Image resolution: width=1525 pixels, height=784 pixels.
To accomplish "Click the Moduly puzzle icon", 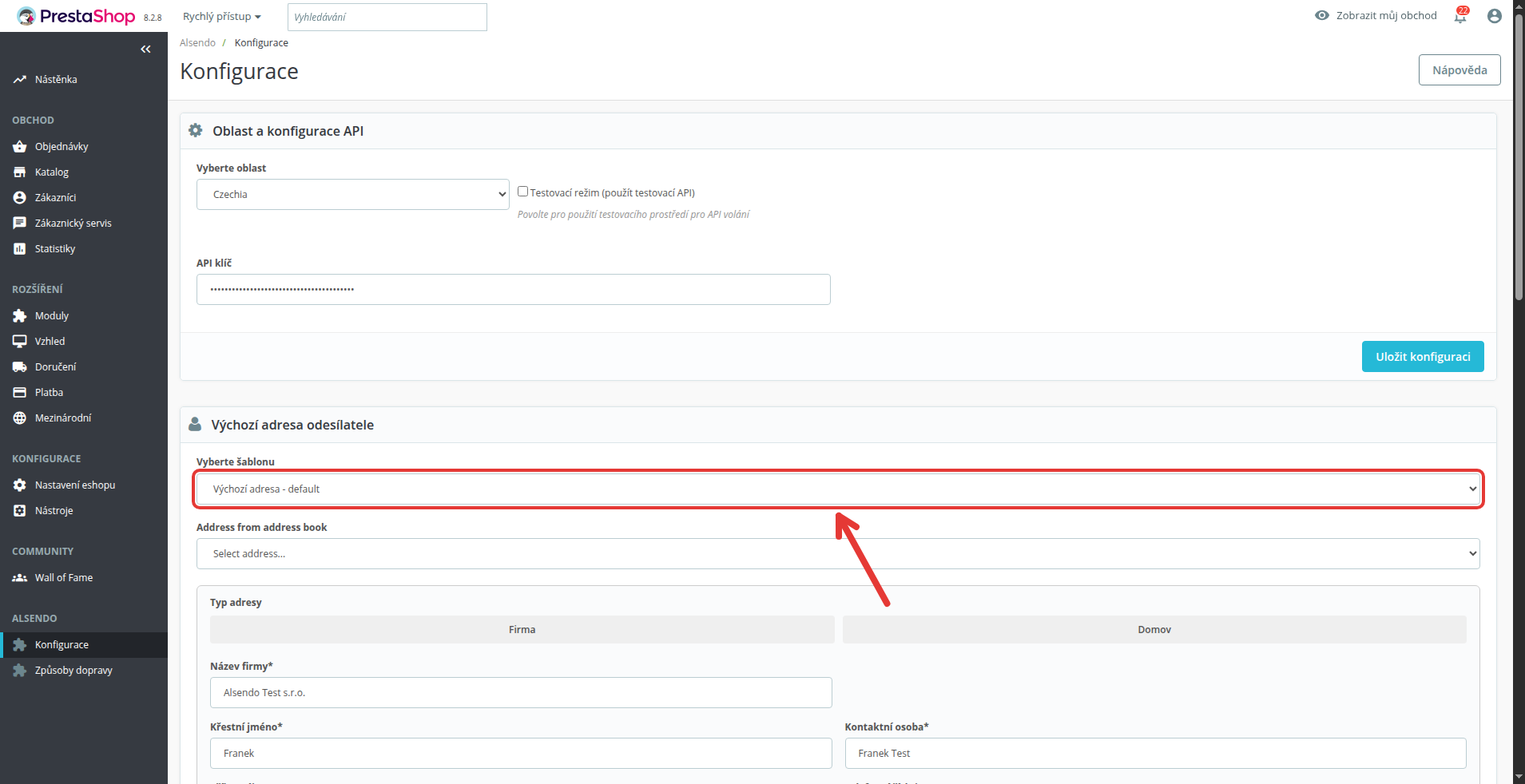I will click(20, 316).
